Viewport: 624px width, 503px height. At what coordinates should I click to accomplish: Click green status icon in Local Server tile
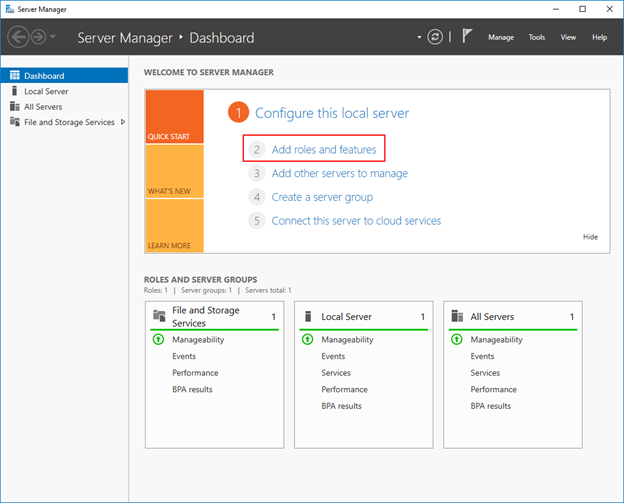(x=308, y=339)
